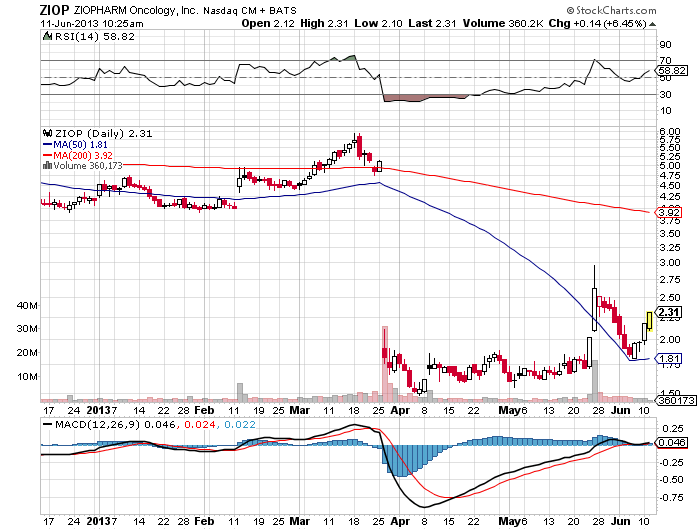Click the red 0.024 MACD signal value
Image resolution: width=700 pixels, height=530 pixels.
pos(200,424)
